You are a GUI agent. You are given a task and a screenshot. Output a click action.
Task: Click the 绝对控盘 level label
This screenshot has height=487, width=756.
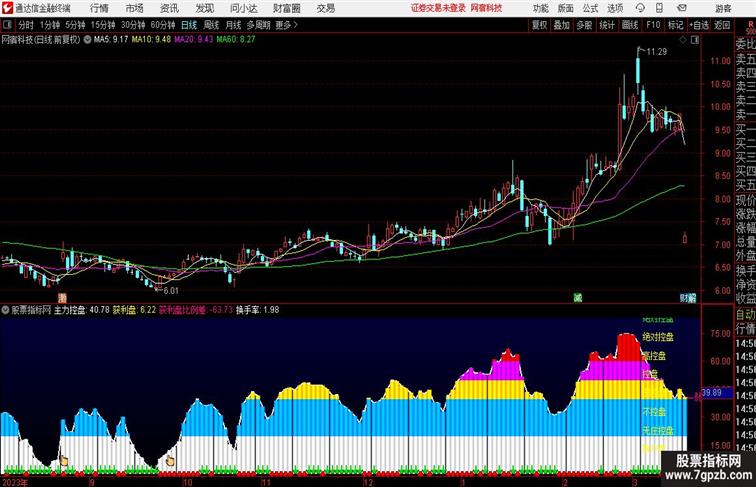pos(658,337)
